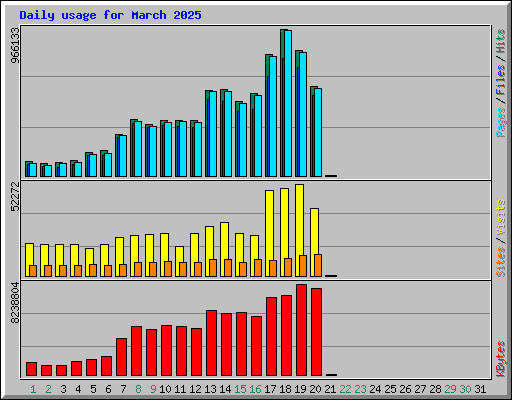Image resolution: width=512 pixels, height=400 pixels.
Task: Click the yellow visits bar for day 19
Action: coord(299,220)
